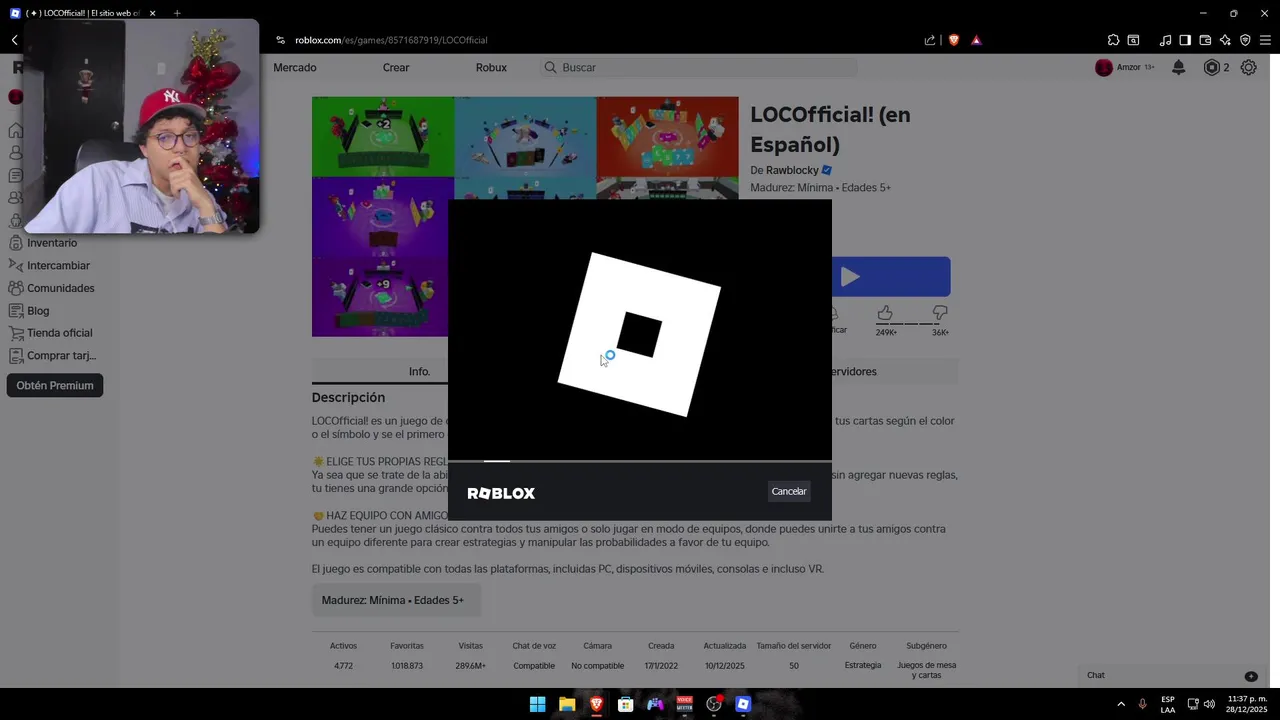Open File Explorer from taskbar
This screenshot has height=720, width=1280.
(x=567, y=704)
